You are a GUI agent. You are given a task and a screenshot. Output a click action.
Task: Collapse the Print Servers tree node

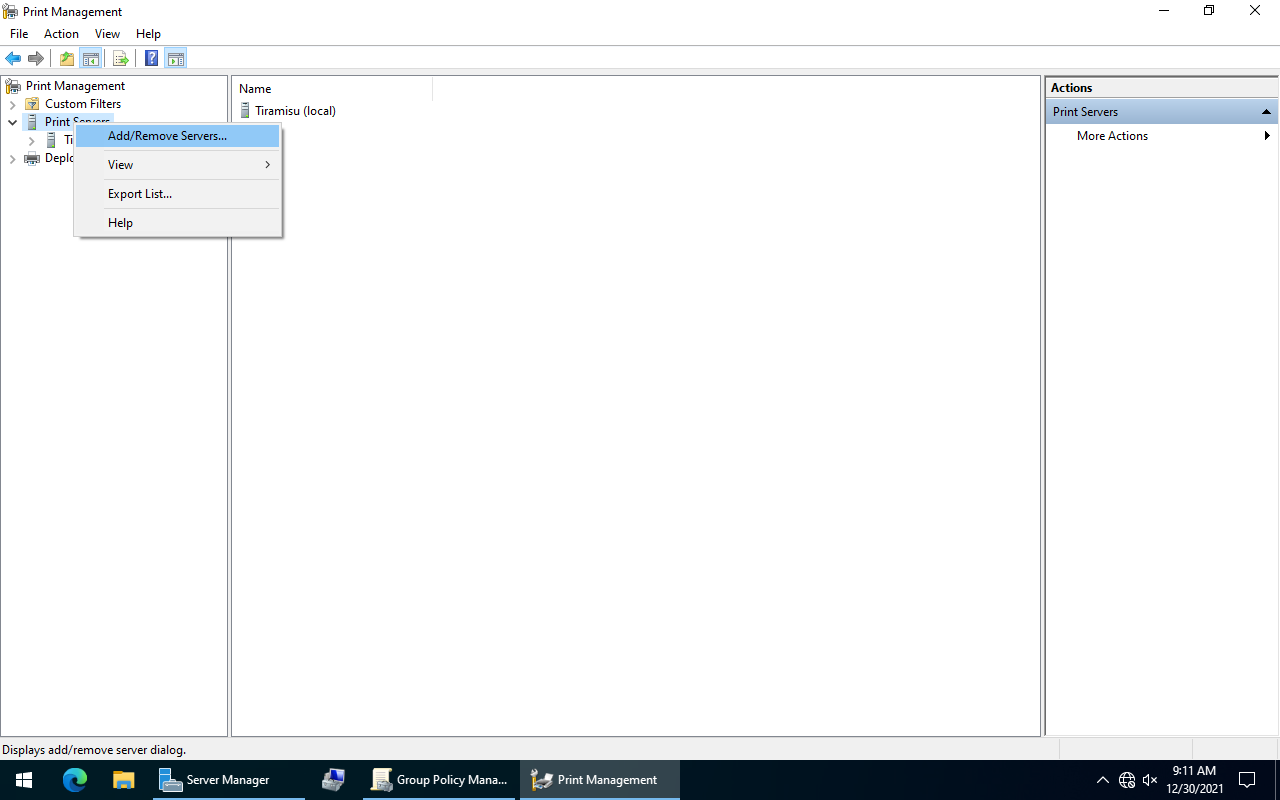[13, 121]
